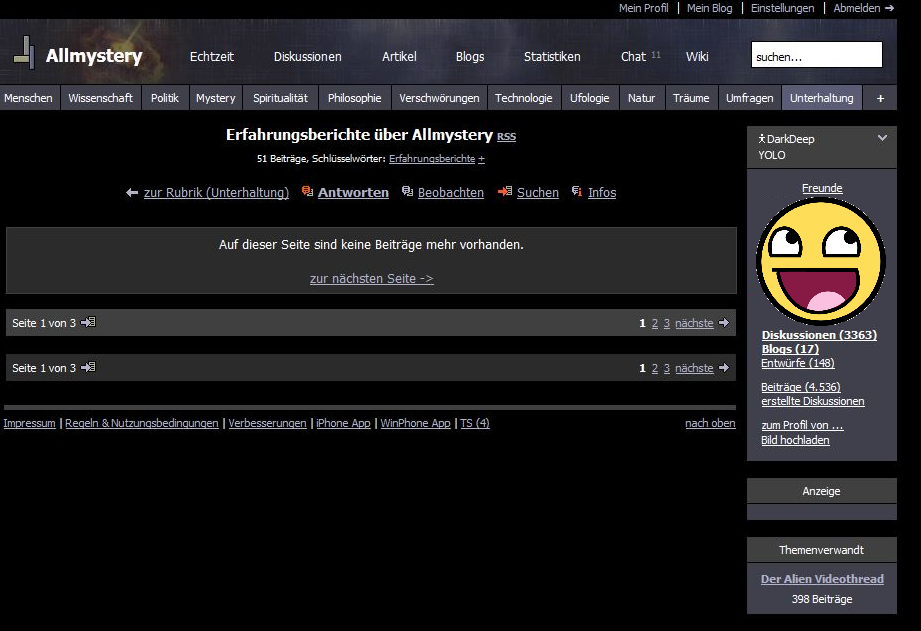Open the Spiritualität category tab
921x631 pixels.
pos(280,98)
